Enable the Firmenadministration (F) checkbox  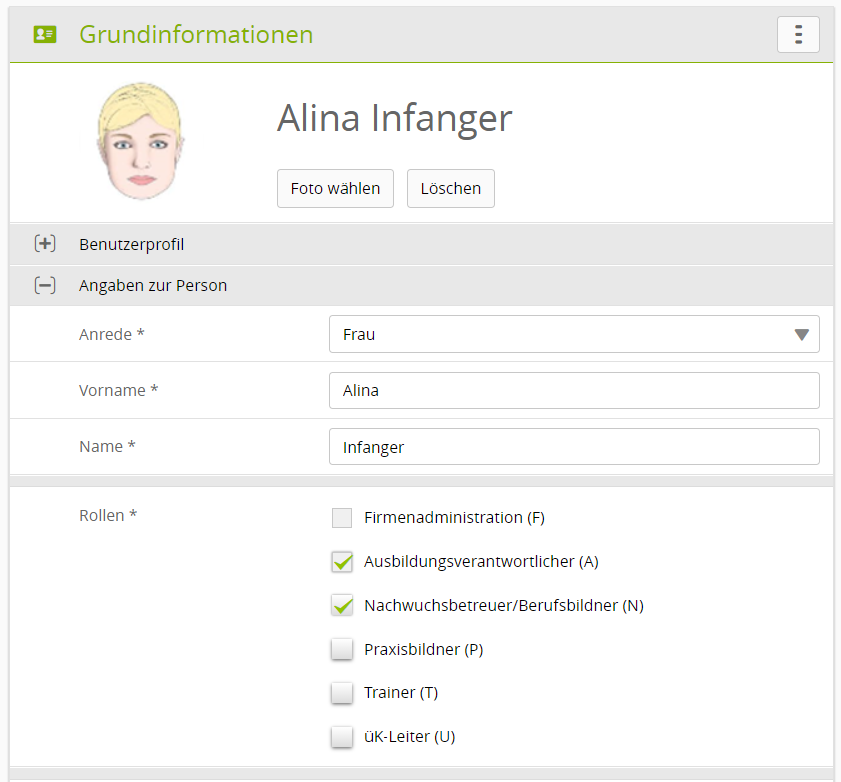(x=342, y=518)
